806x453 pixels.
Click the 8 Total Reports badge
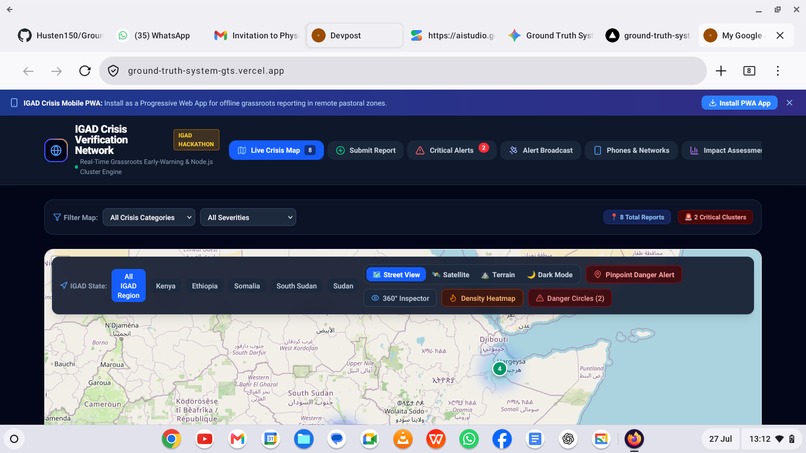click(637, 217)
